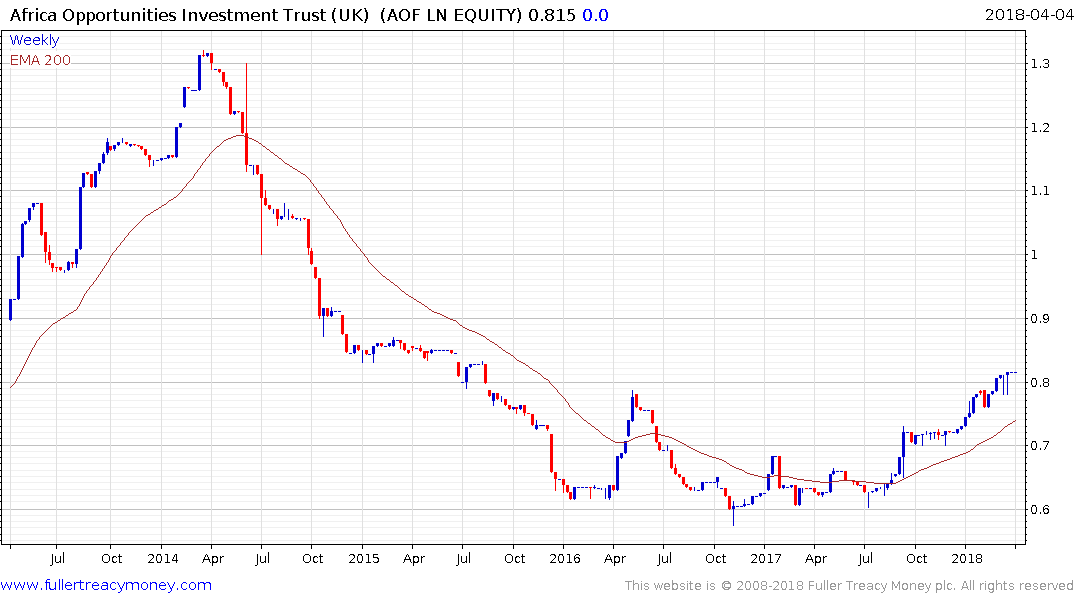Select the 1.3 price axis label

[x=1039, y=64]
